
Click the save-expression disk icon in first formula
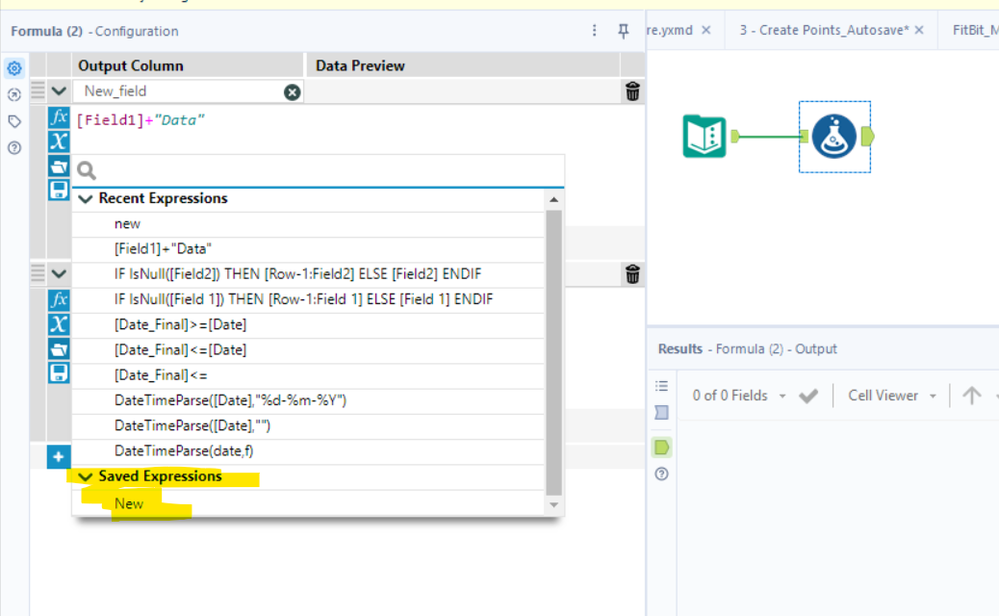59,190
